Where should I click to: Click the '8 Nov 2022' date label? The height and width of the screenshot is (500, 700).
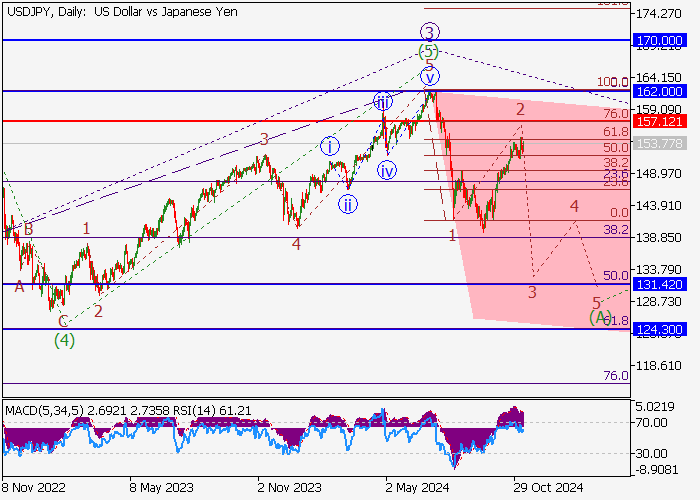[33, 488]
